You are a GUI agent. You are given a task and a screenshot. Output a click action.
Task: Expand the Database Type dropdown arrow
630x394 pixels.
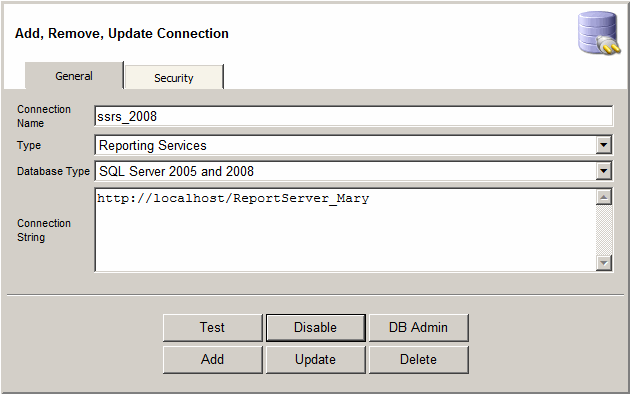point(603,171)
